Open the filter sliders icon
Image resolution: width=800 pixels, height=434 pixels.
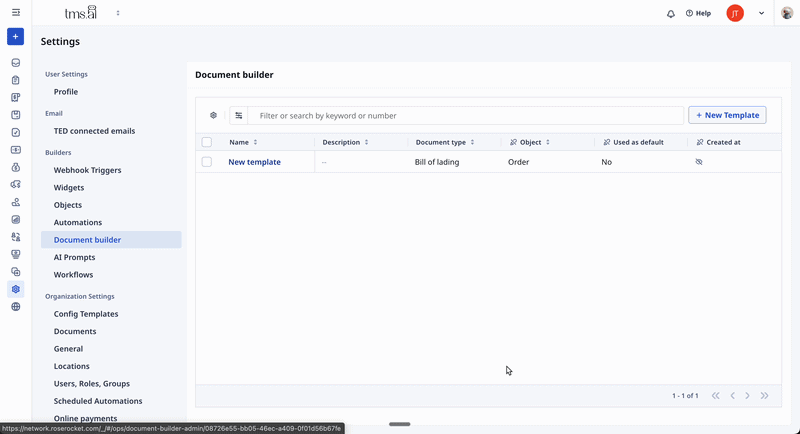[238, 116]
